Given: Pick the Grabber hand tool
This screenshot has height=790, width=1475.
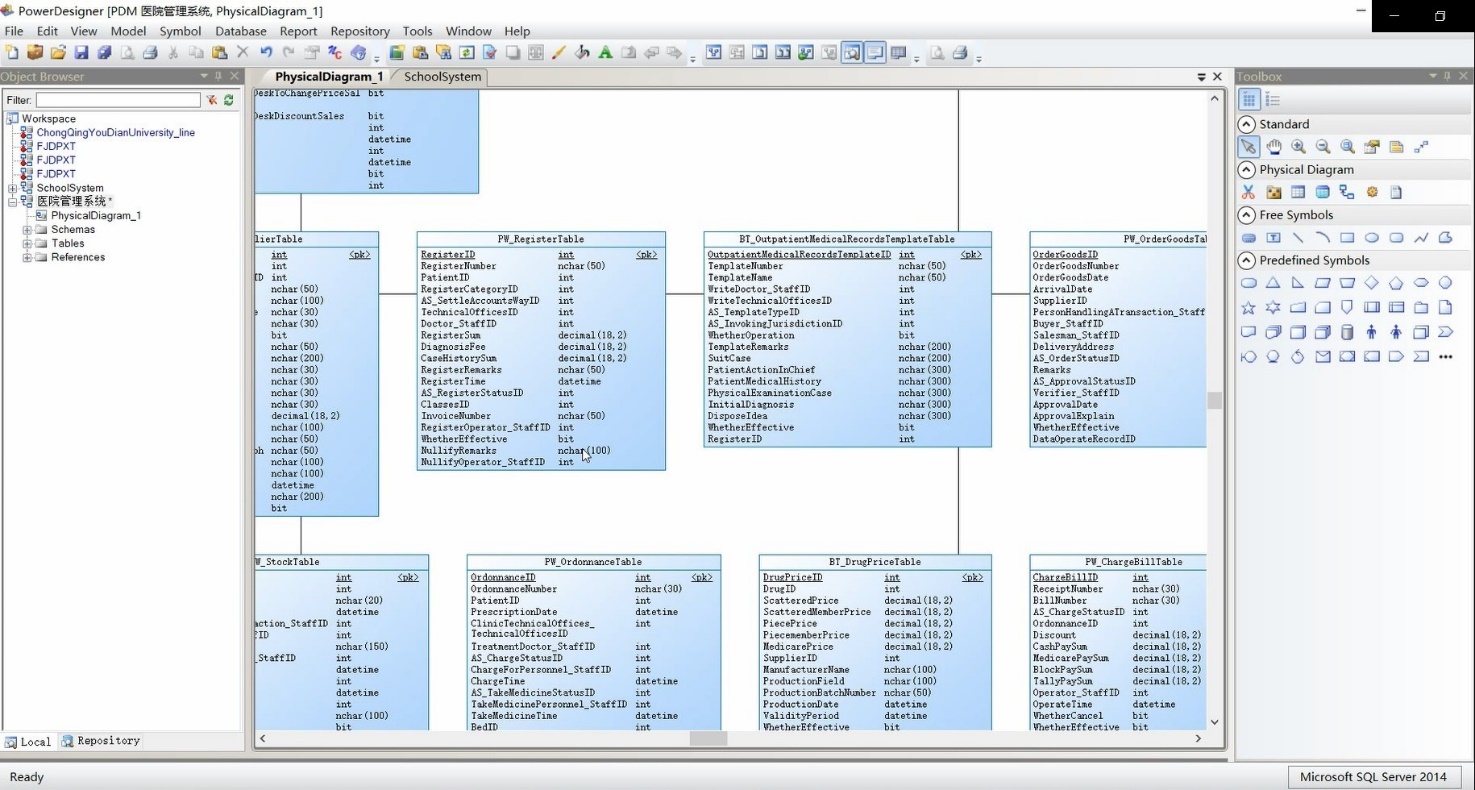Looking at the screenshot, I should coord(1273,147).
